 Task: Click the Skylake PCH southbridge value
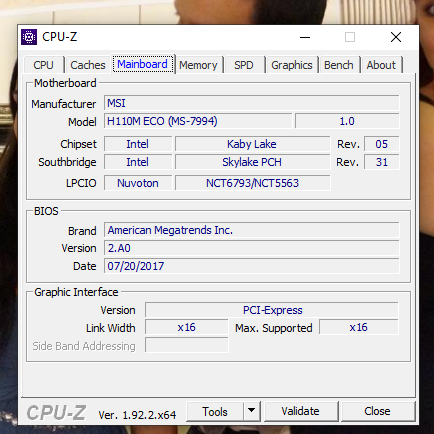pos(253,162)
